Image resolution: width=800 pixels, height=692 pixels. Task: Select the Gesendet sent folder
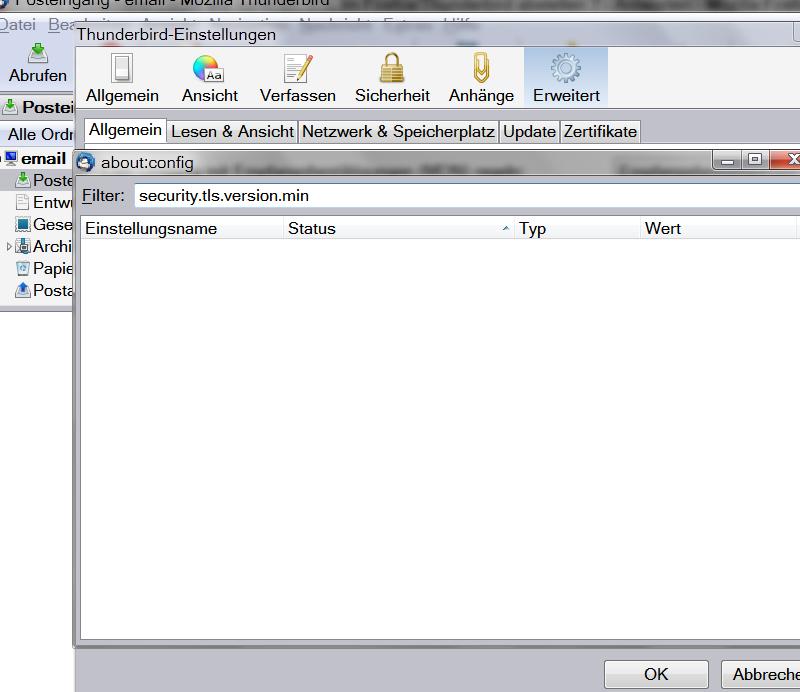pyautogui.click(x=43, y=224)
